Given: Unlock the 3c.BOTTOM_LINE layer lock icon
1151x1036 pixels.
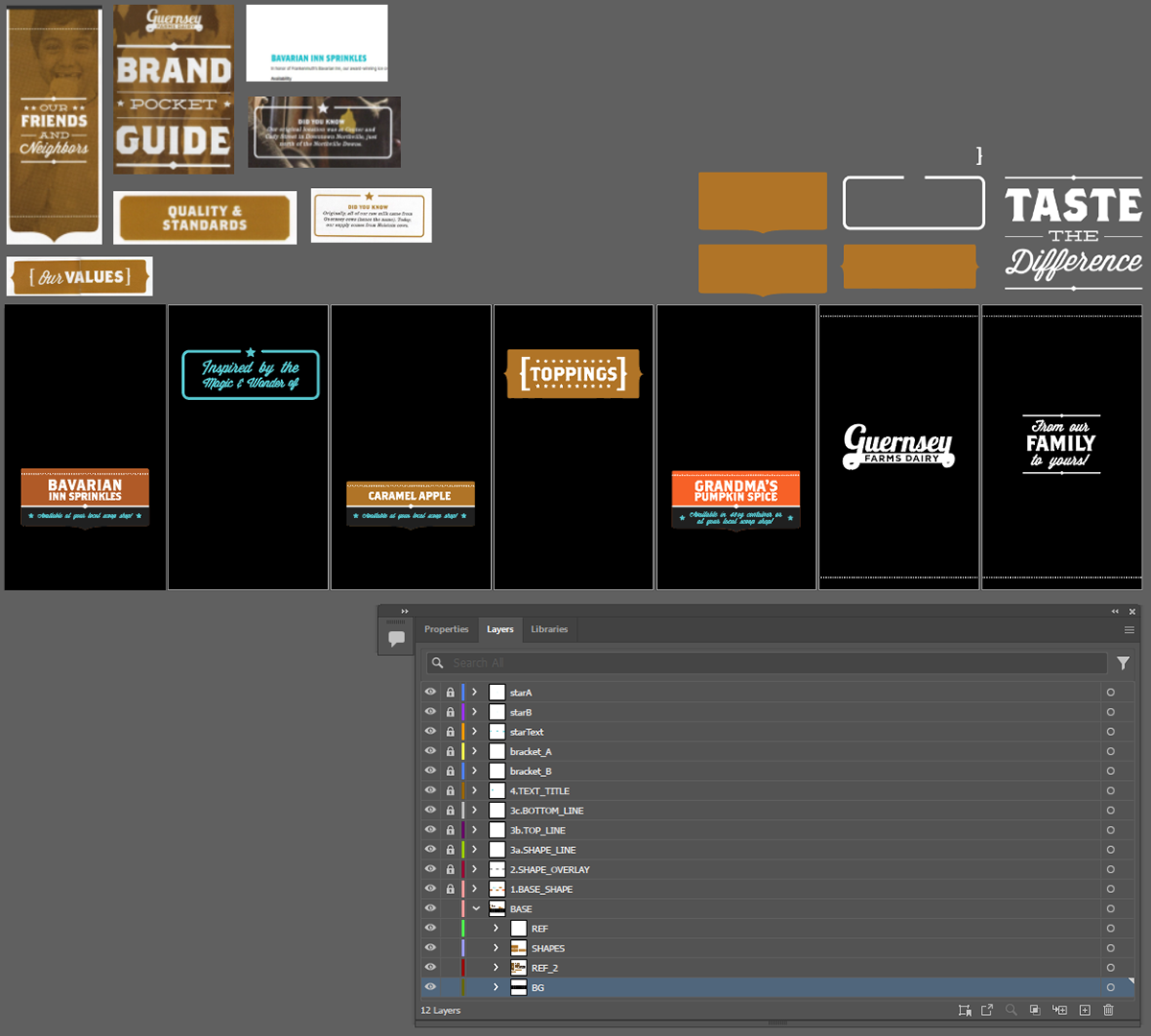Looking at the screenshot, I should [450, 811].
